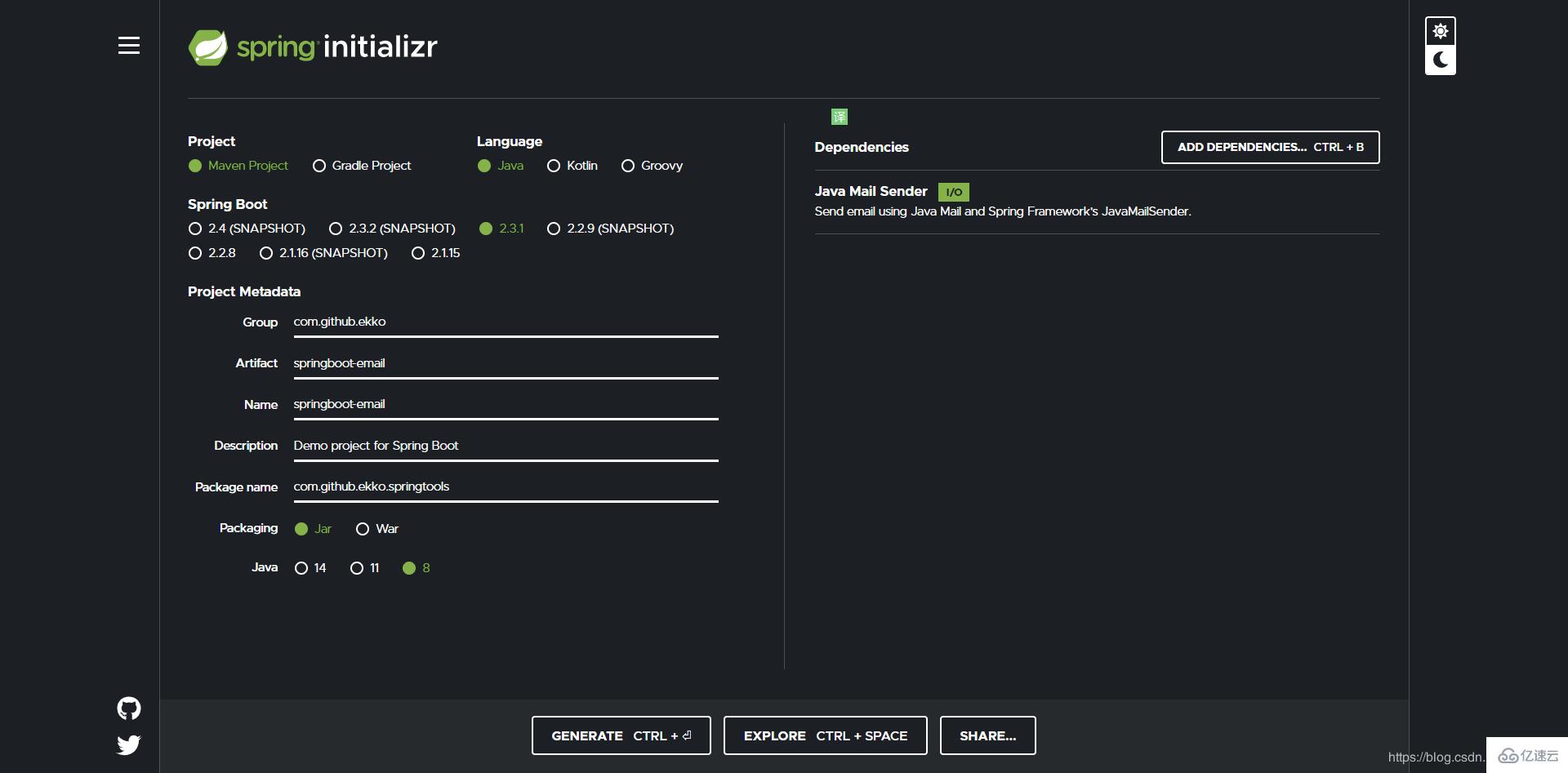Click the Java Mail Sender description text
The height and width of the screenshot is (773, 1568).
point(1003,211)
